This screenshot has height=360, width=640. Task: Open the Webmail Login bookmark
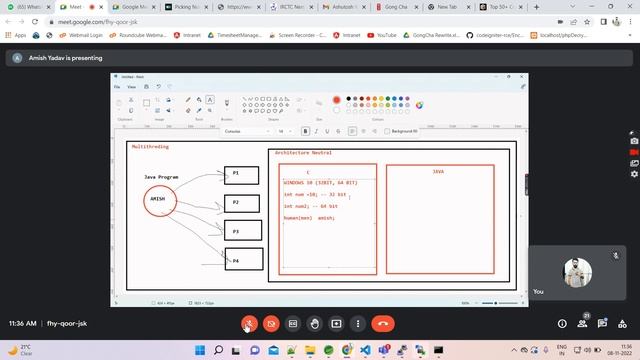click(81, 36)
